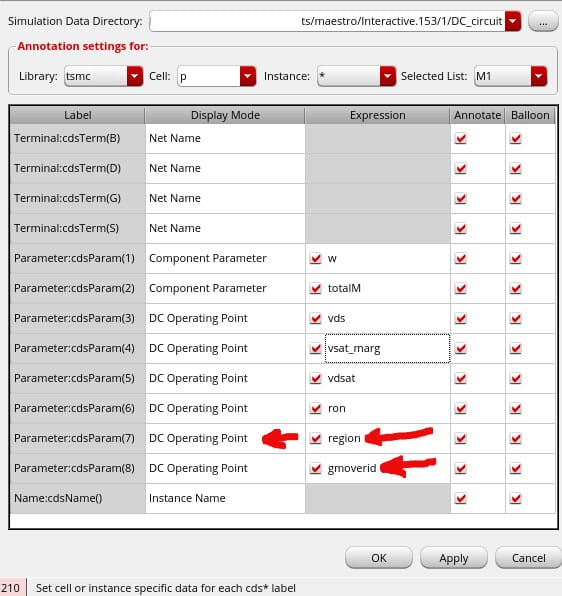Viewport: 562px width, 596px height.
Task: Uncheck the vds expression checkbox
Action: (x=315, y=318)
